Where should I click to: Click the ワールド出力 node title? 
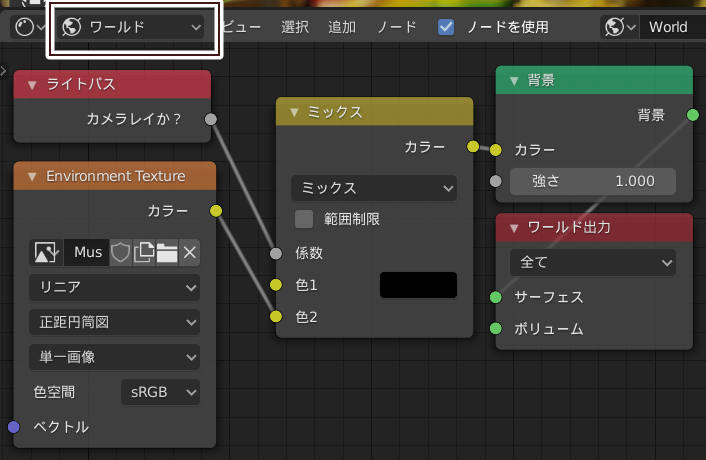(x=569, y=228)
